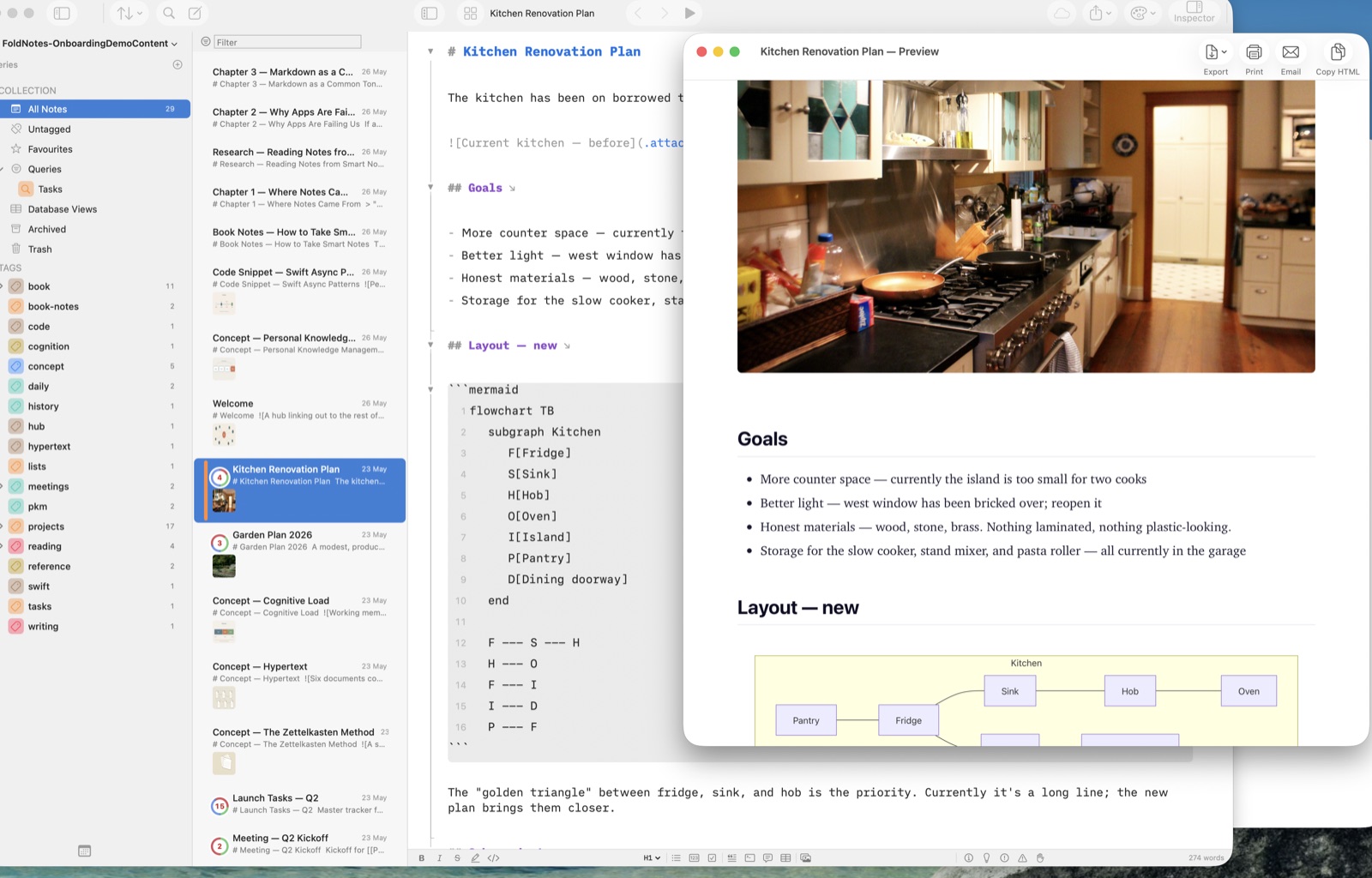Go forward with the right chevron
Viewport: 1372px width, 878px height.
[x=664, y=13]
